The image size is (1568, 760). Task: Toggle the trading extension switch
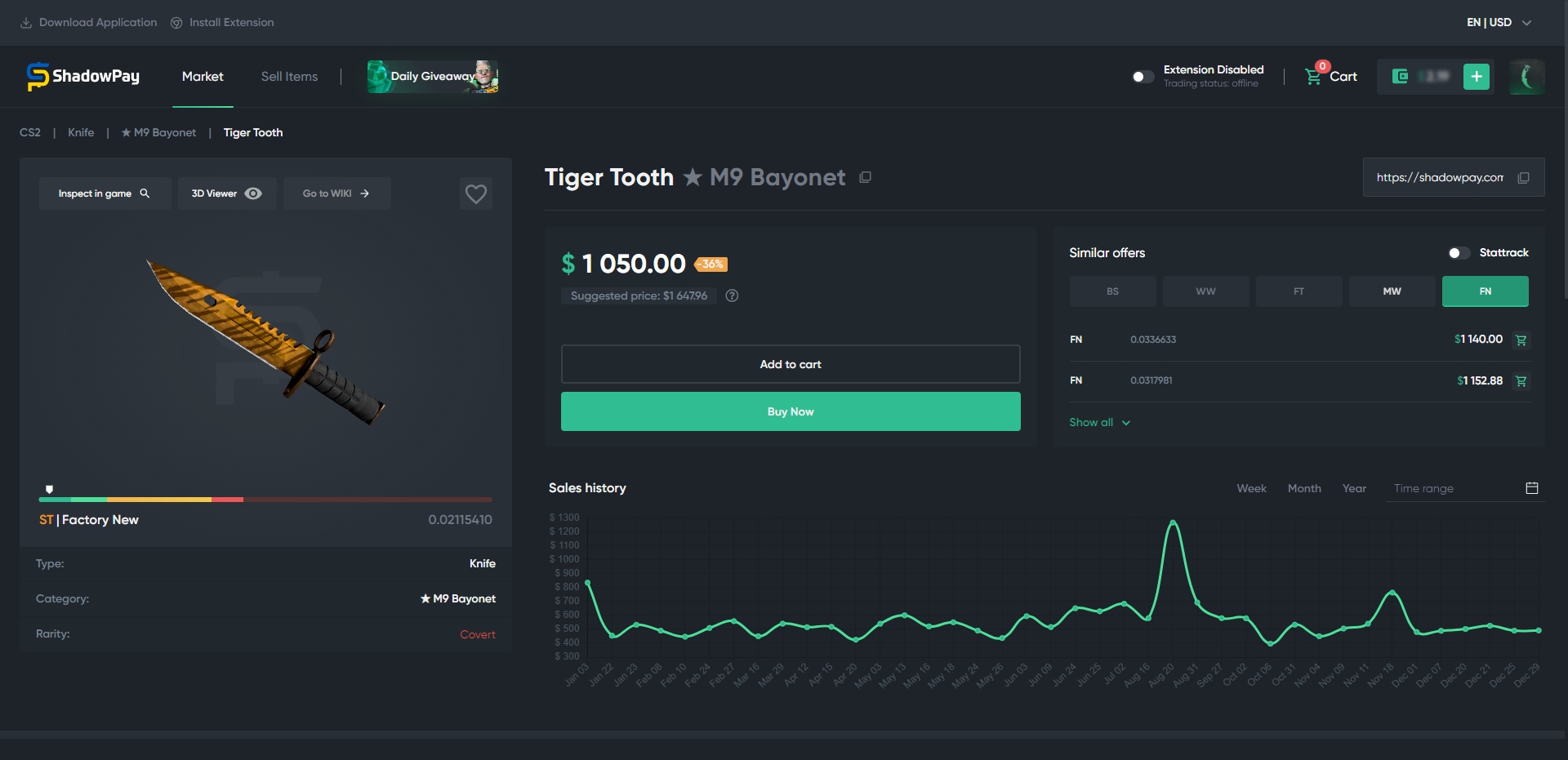(x=1143, y=77)
